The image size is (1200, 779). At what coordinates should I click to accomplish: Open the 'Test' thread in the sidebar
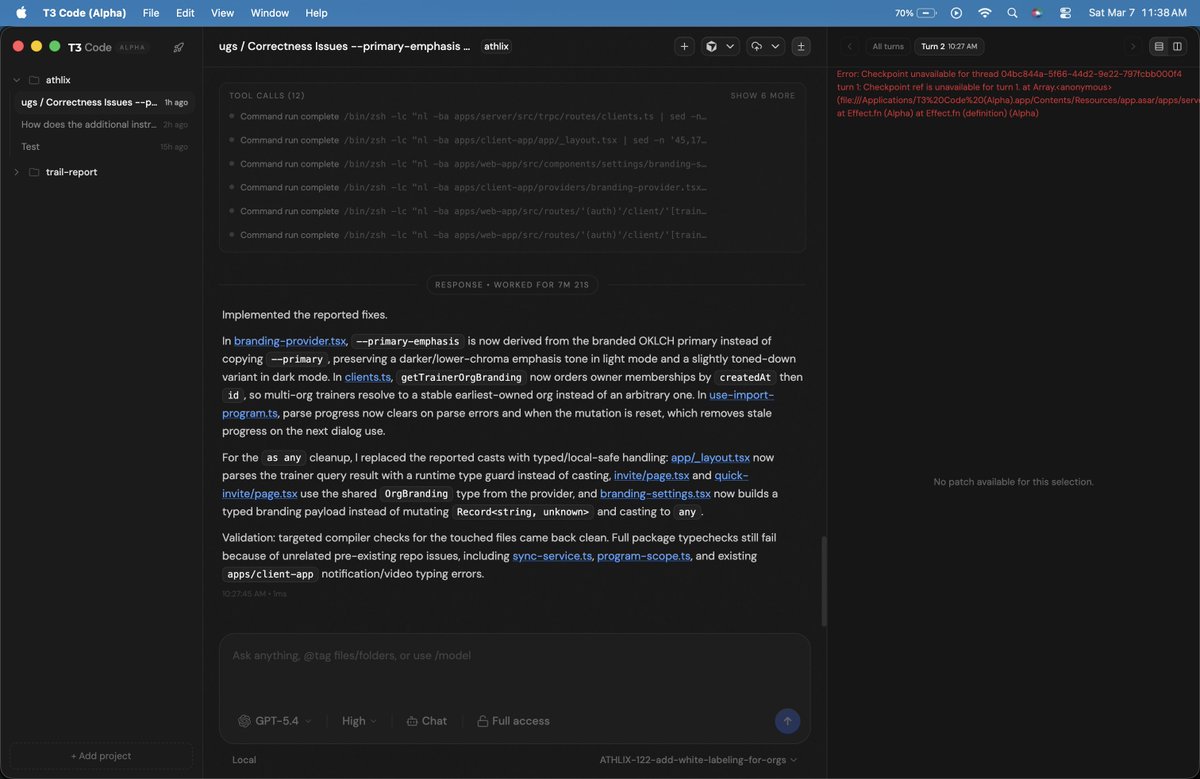click(104, 146)
